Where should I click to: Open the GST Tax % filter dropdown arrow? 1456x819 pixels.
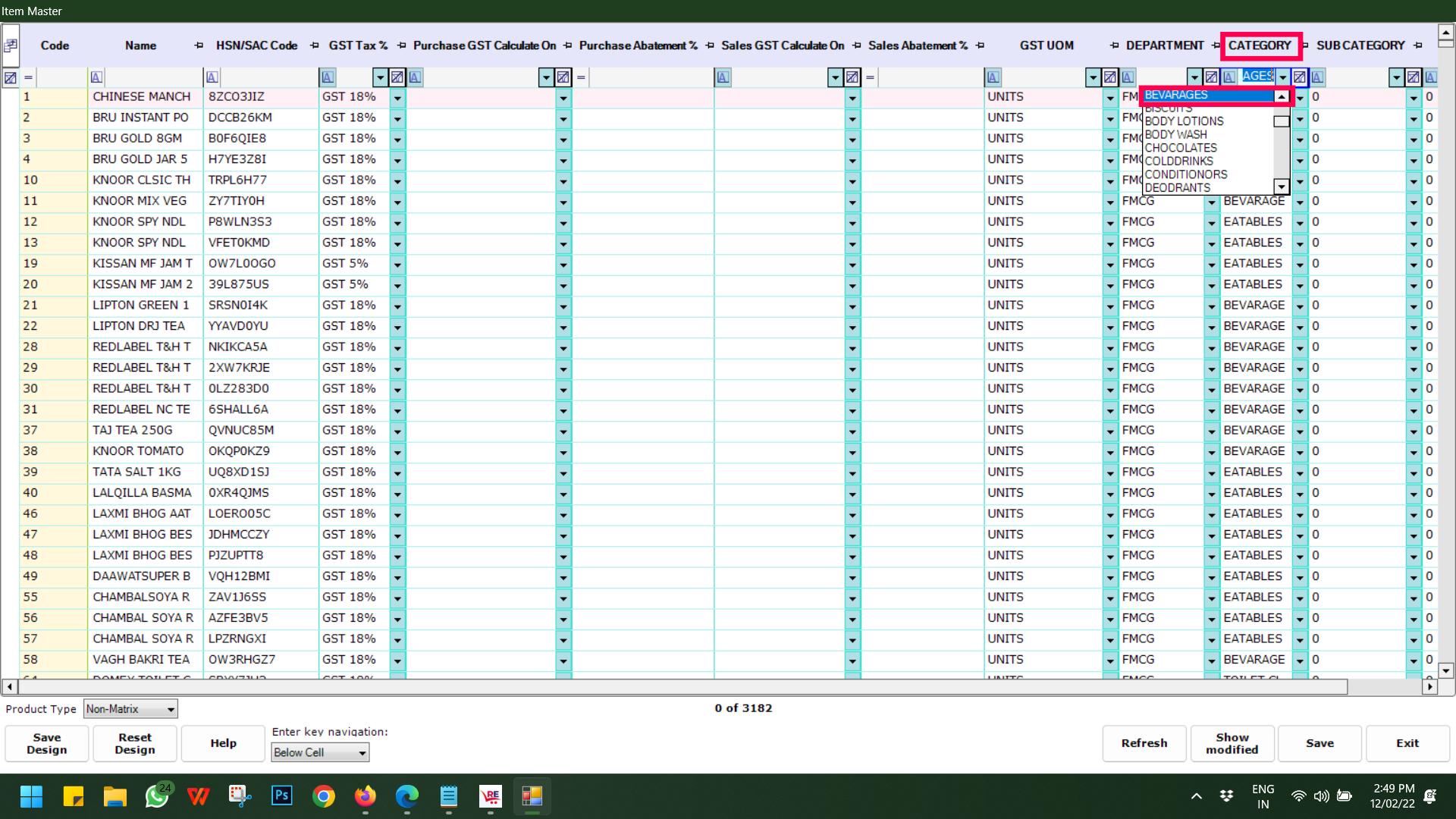click(x=380, y=77)
